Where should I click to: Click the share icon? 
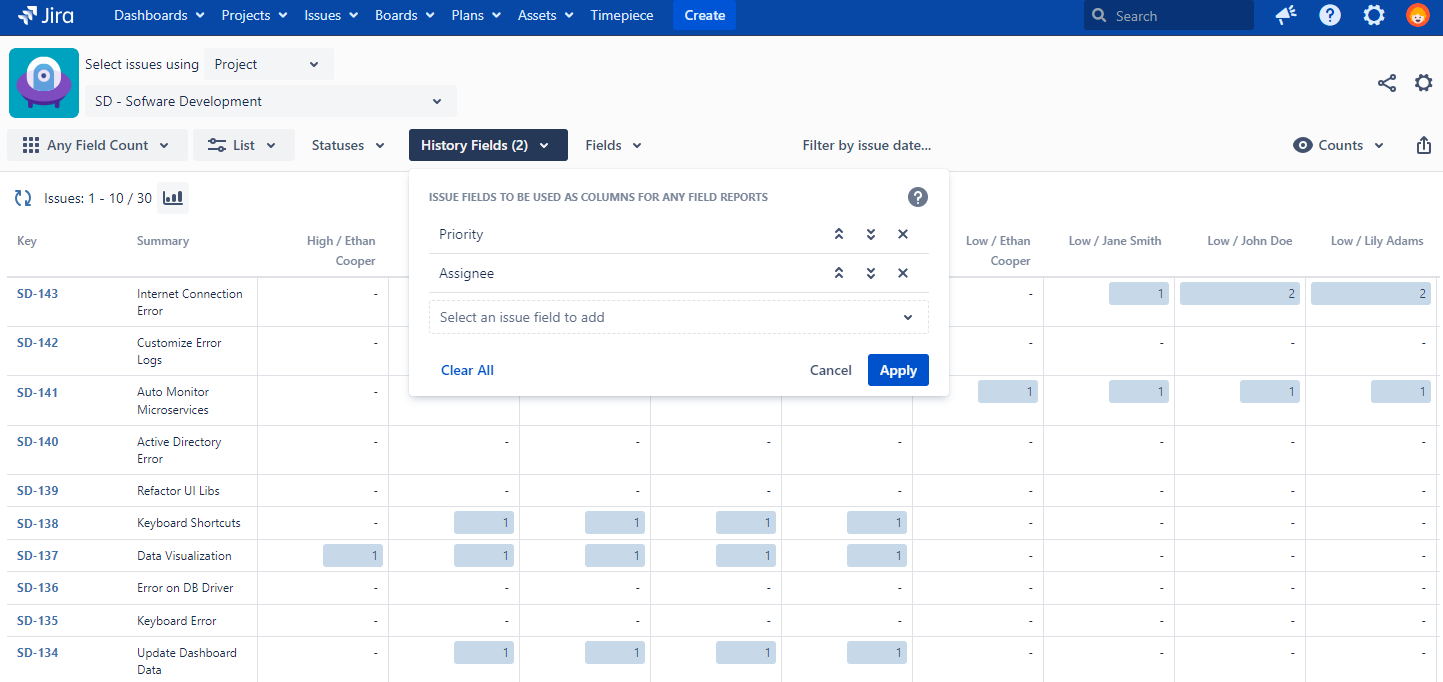[x=1387, y=83]
